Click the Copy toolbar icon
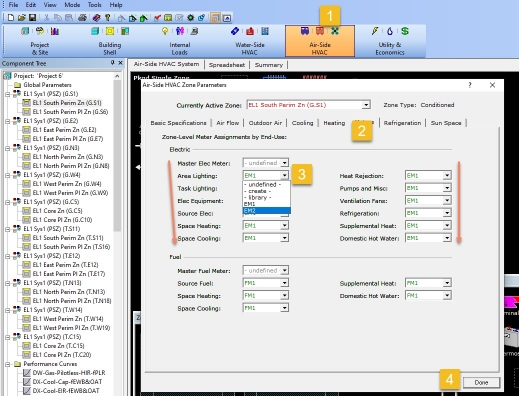Screen dimensions: 519x396 pyautogui.click(x=58, y=18)
